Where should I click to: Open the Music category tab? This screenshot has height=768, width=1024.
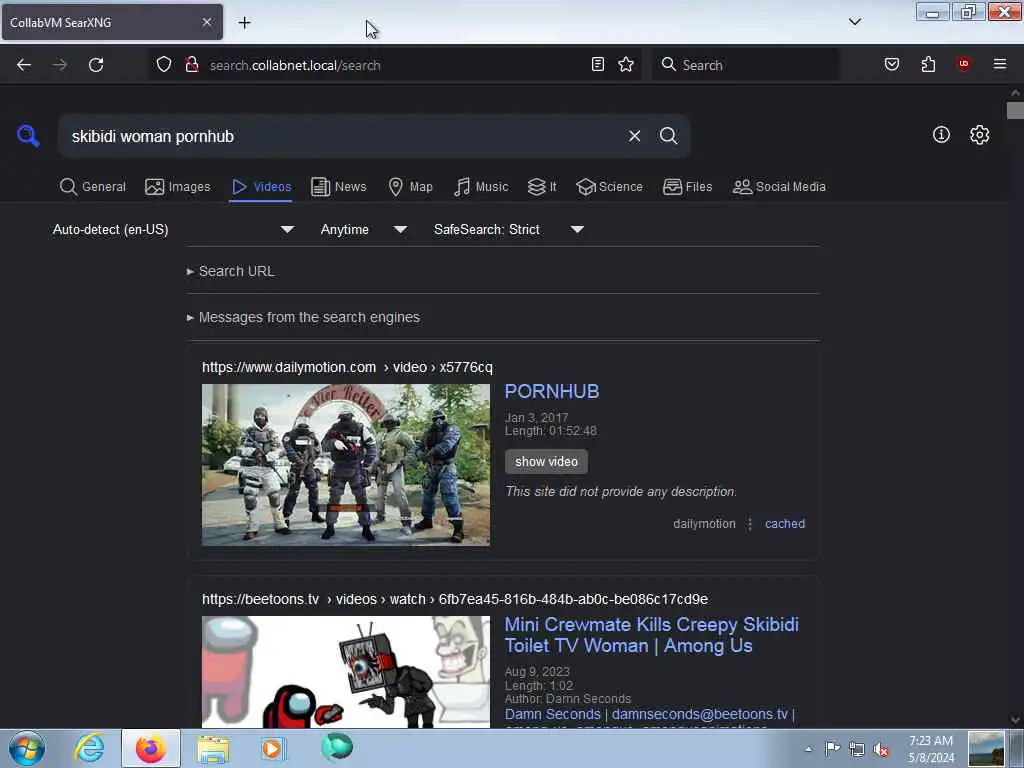[481, 187]
